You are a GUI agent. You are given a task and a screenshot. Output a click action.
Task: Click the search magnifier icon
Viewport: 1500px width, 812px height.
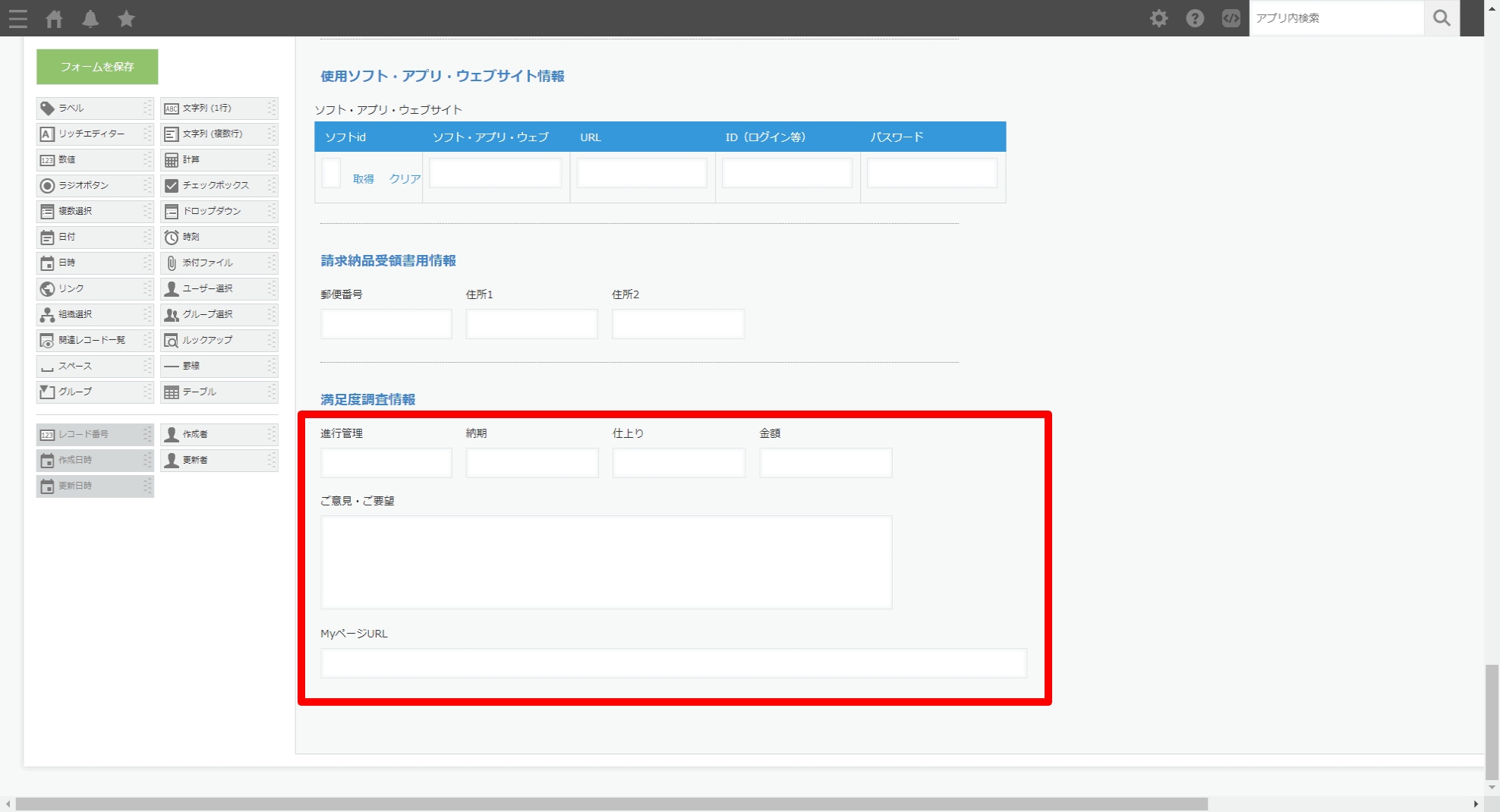coord(1442,18)
